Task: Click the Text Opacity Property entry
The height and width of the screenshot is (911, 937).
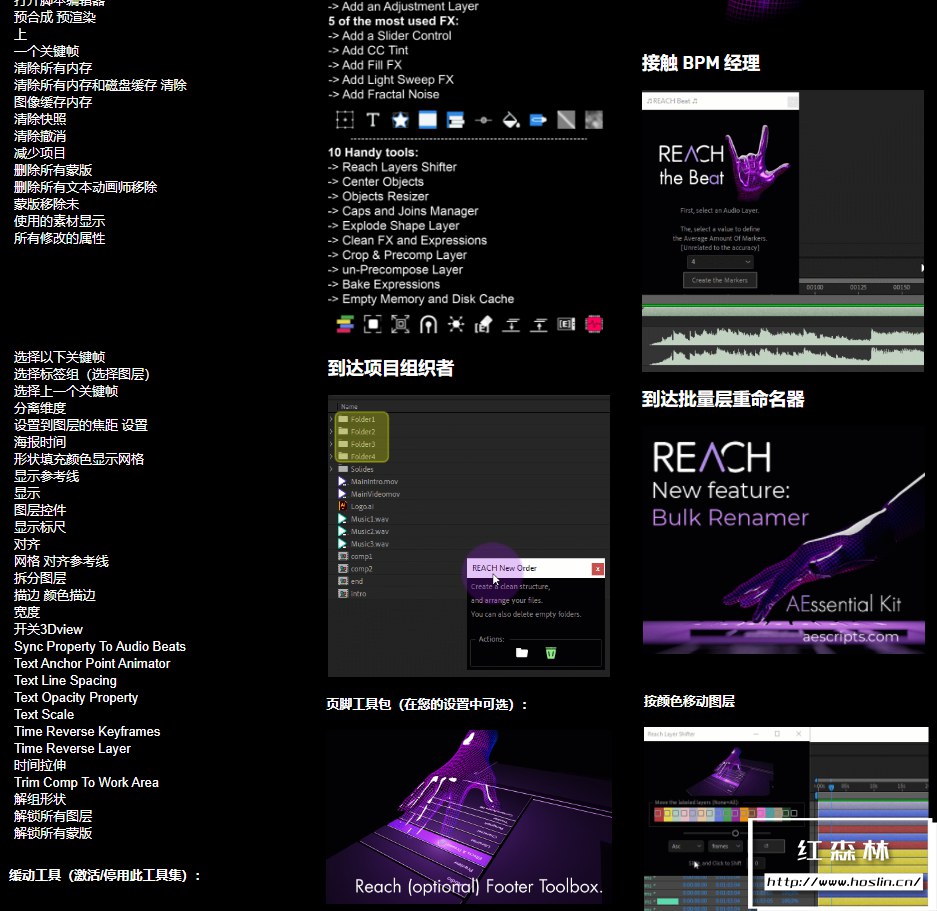Action: 76,698
